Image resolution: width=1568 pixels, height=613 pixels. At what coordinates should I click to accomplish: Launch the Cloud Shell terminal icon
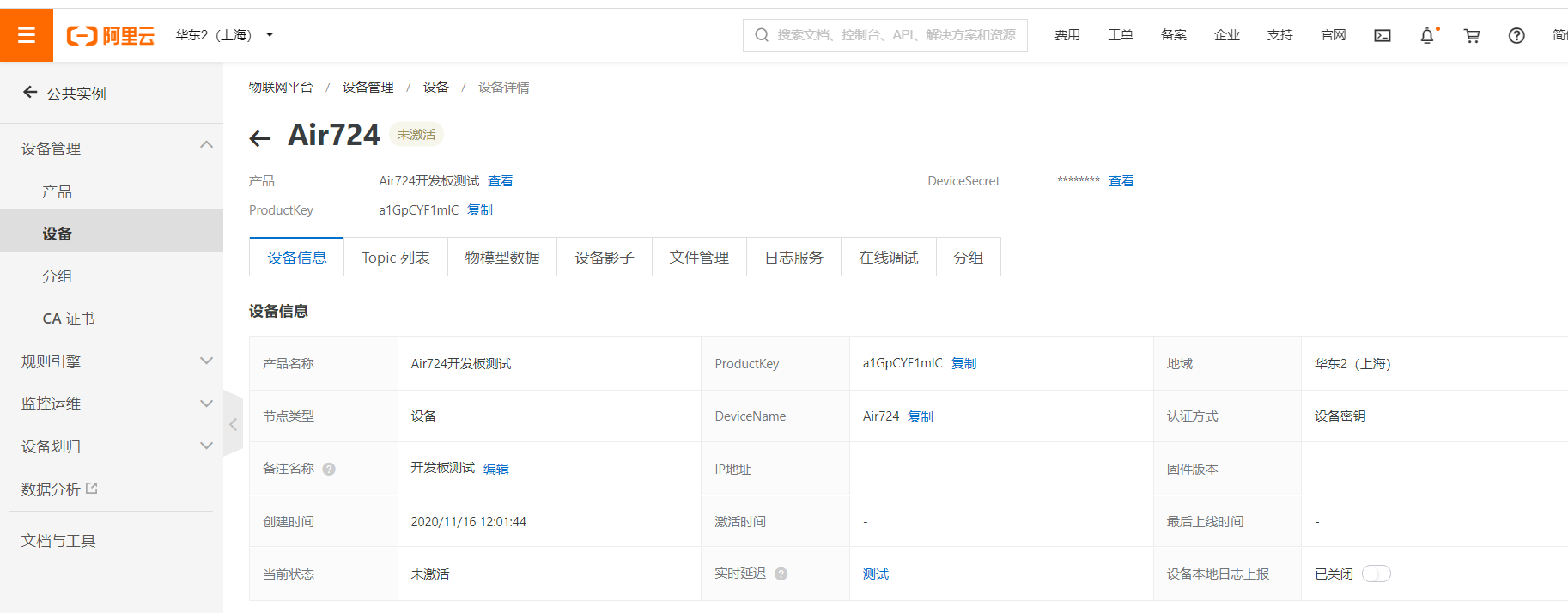[1383, 35]
